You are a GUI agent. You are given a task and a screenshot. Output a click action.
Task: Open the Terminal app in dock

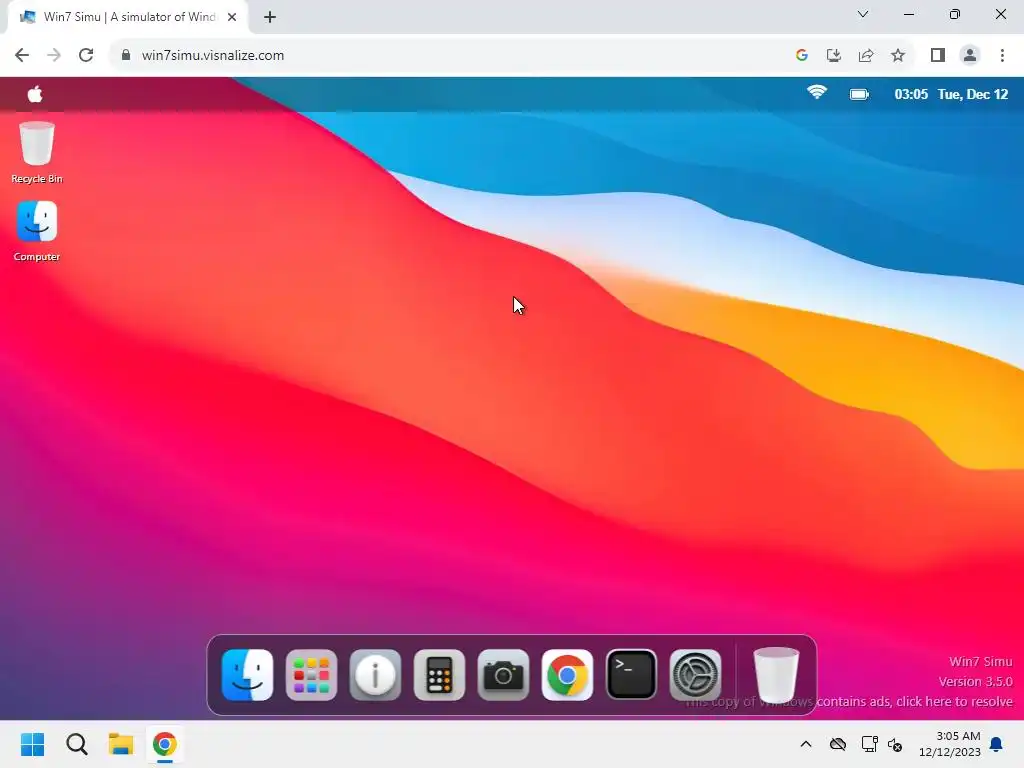tap(631, 675)
